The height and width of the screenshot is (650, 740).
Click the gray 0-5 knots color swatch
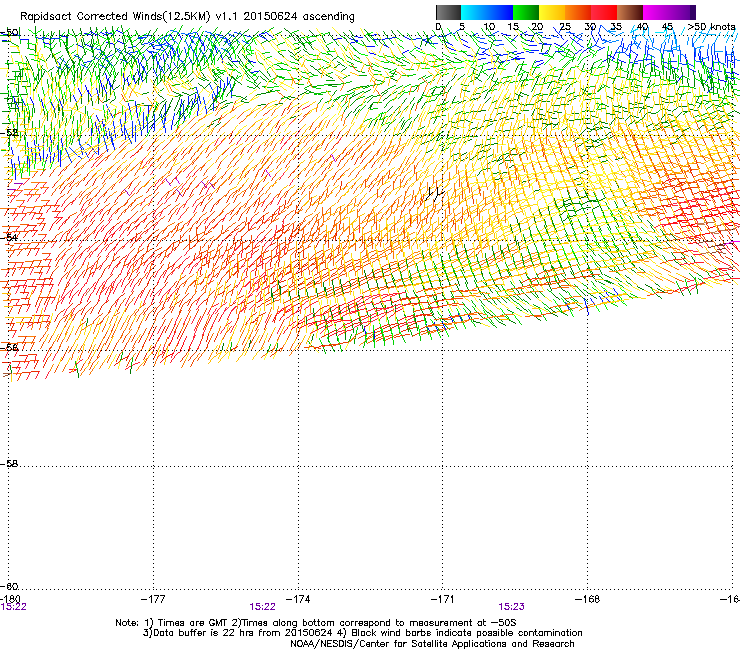point(448,12)
